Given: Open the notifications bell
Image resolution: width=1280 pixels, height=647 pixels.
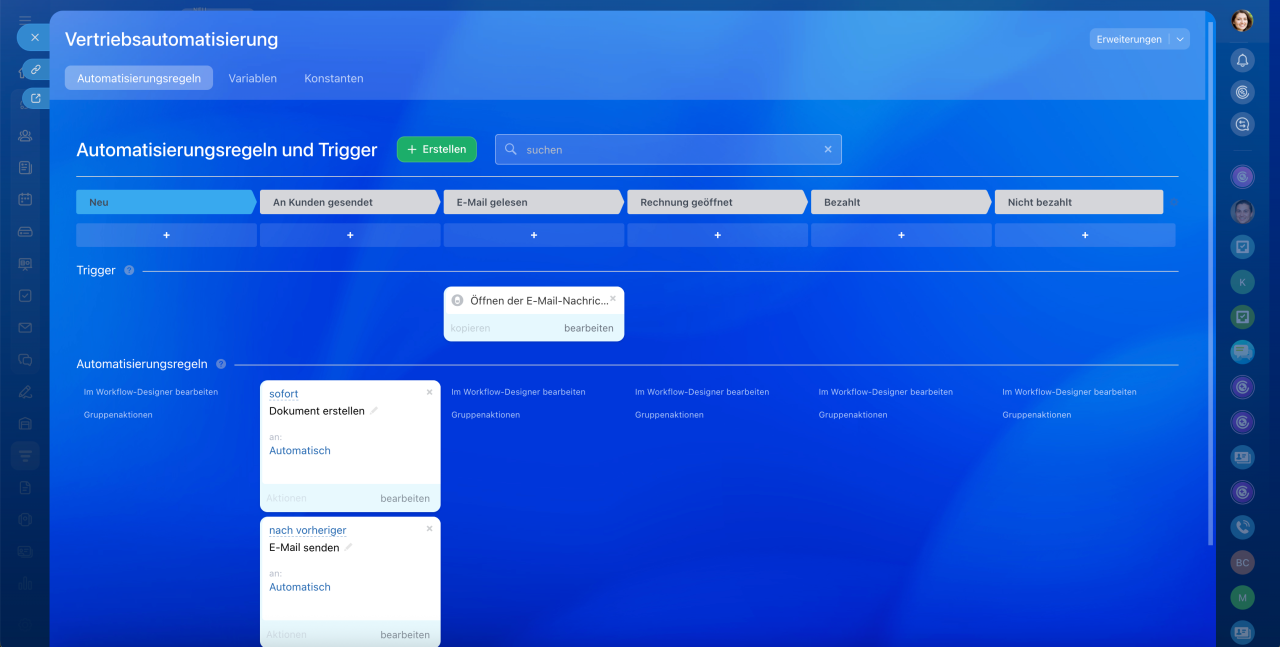Looking at the screenshot, I should point(1242,61).
